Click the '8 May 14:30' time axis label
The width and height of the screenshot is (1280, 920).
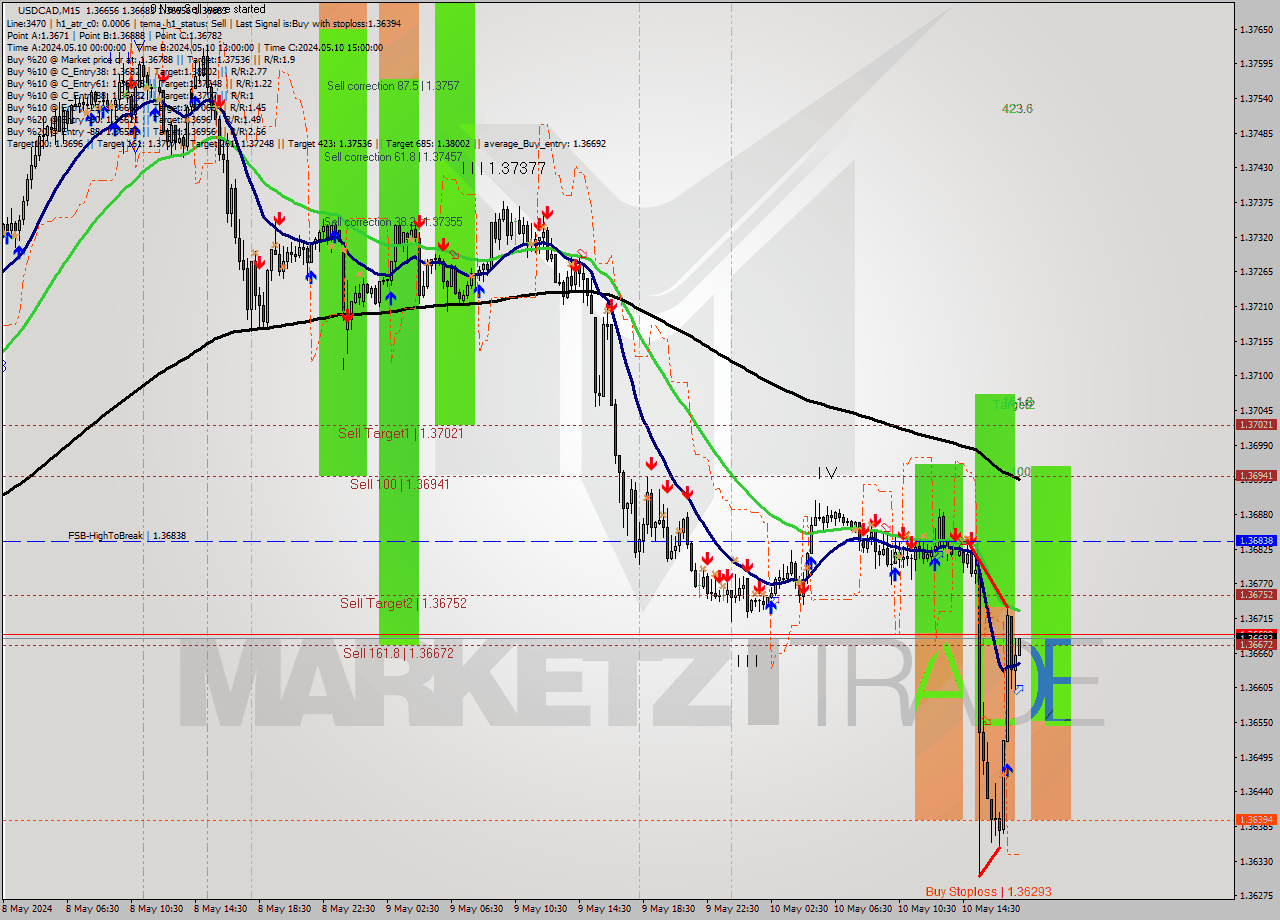pyautogui.click(x=219, y=909)
